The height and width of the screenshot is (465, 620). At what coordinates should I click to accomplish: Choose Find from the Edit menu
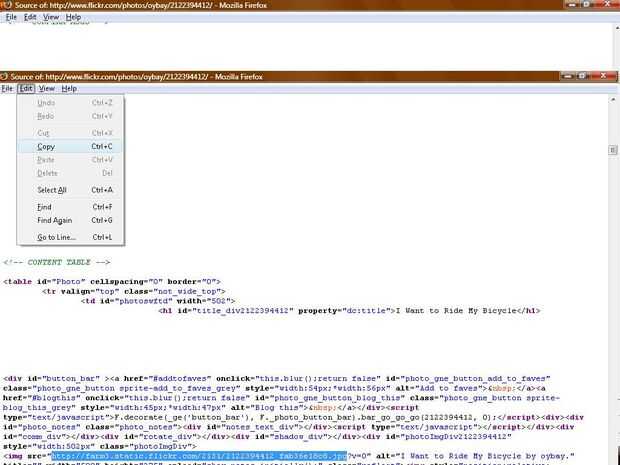coord(70,207)
